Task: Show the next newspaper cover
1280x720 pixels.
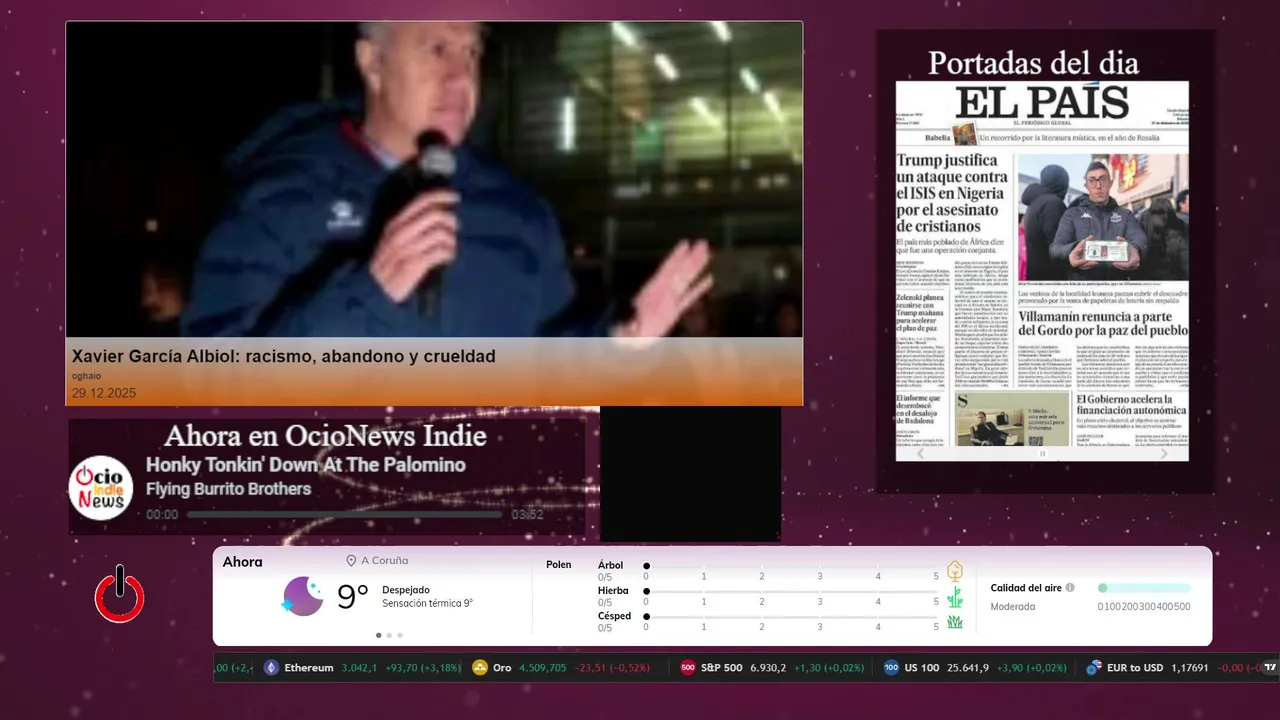Action: coord(1164,454)
